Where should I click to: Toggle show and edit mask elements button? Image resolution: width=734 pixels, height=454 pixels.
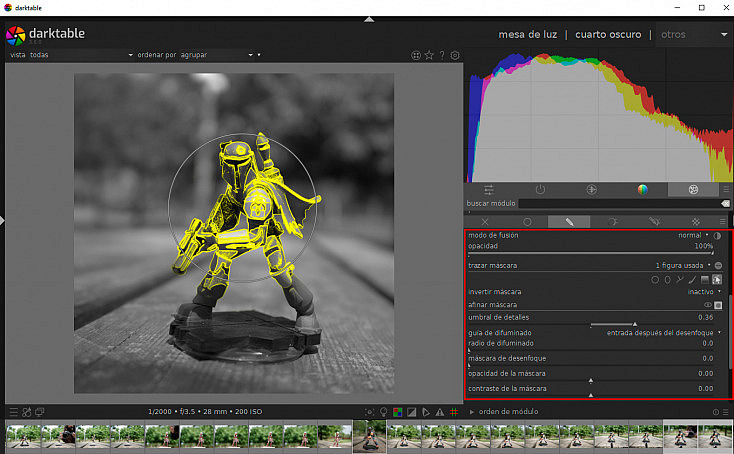click(717, 280)
